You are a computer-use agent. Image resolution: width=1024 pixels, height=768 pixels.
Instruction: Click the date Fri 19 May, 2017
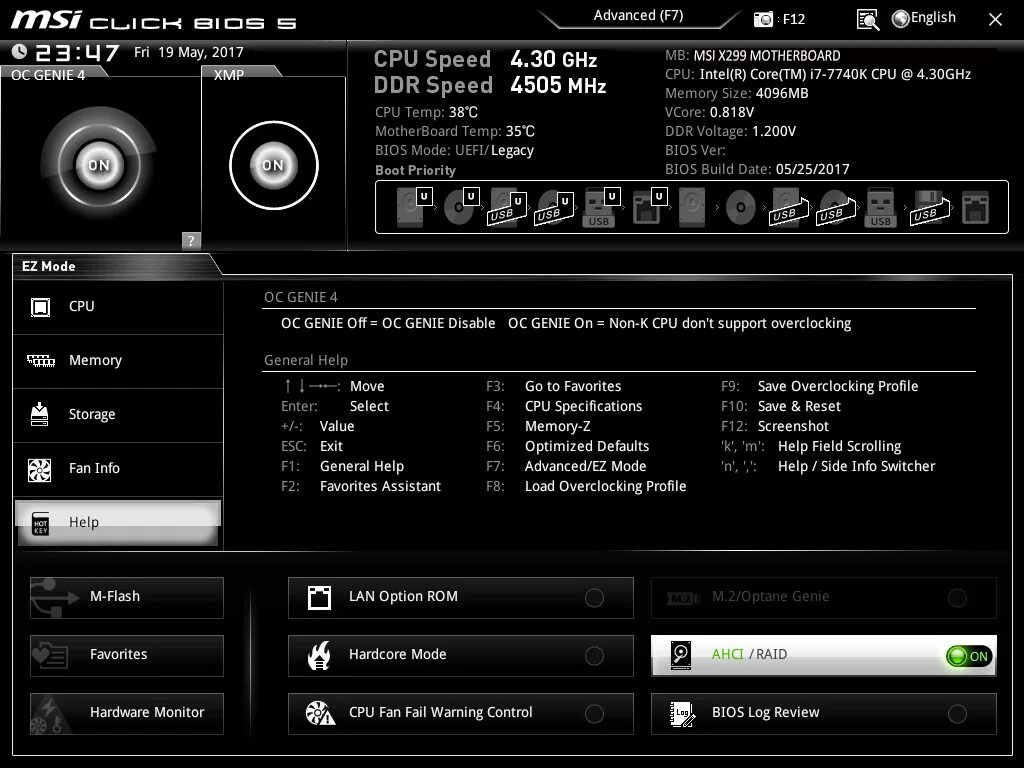[189, 52]
